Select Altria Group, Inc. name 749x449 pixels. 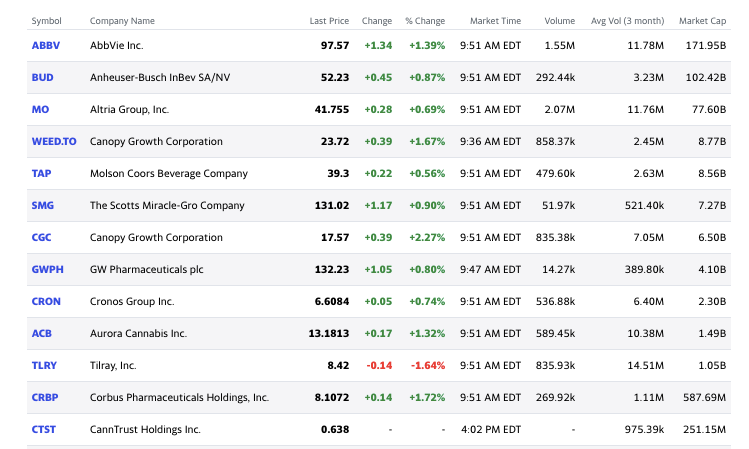[129, 109]
